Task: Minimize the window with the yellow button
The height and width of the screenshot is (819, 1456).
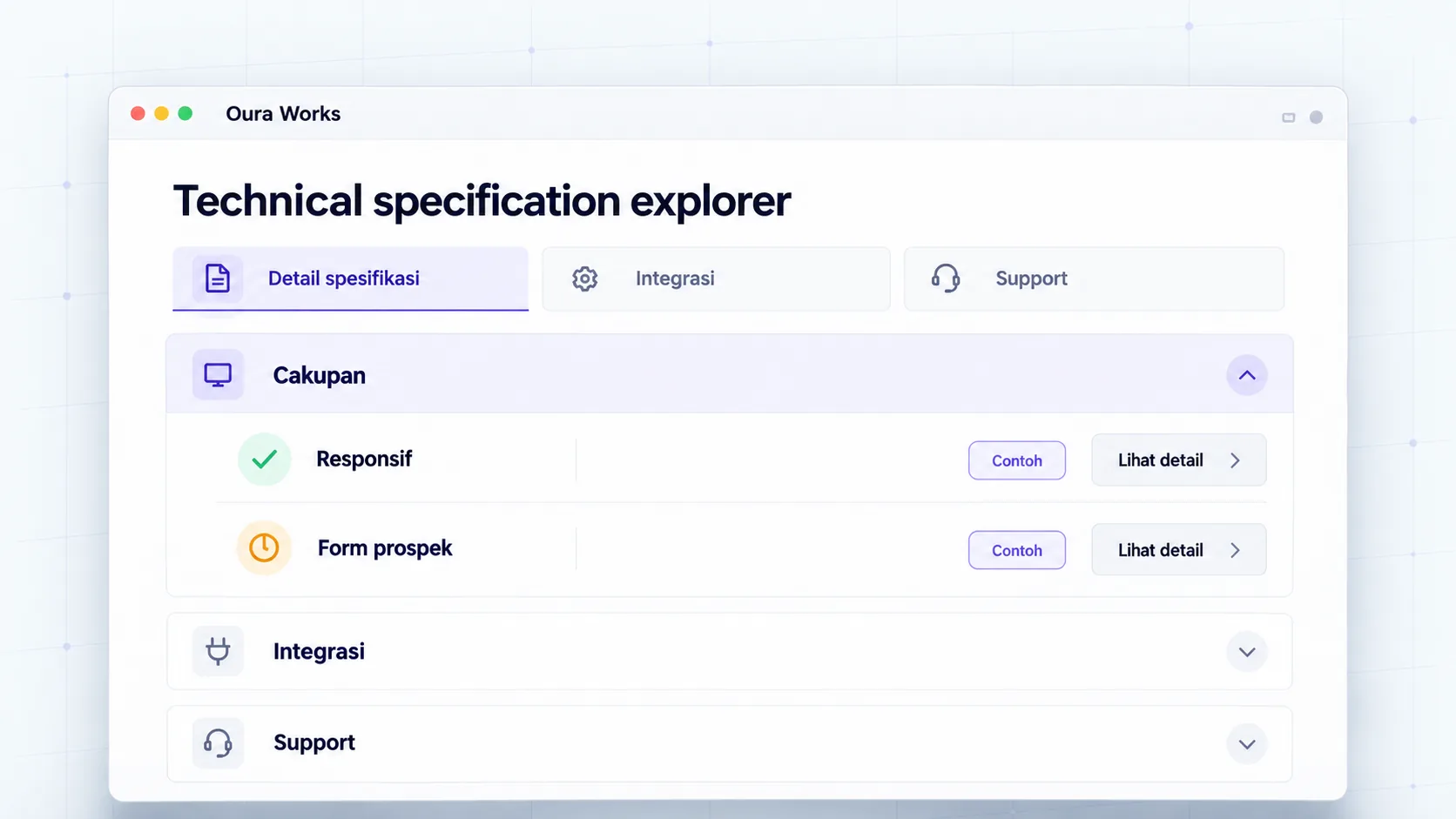Action: [x=161, y=113]
